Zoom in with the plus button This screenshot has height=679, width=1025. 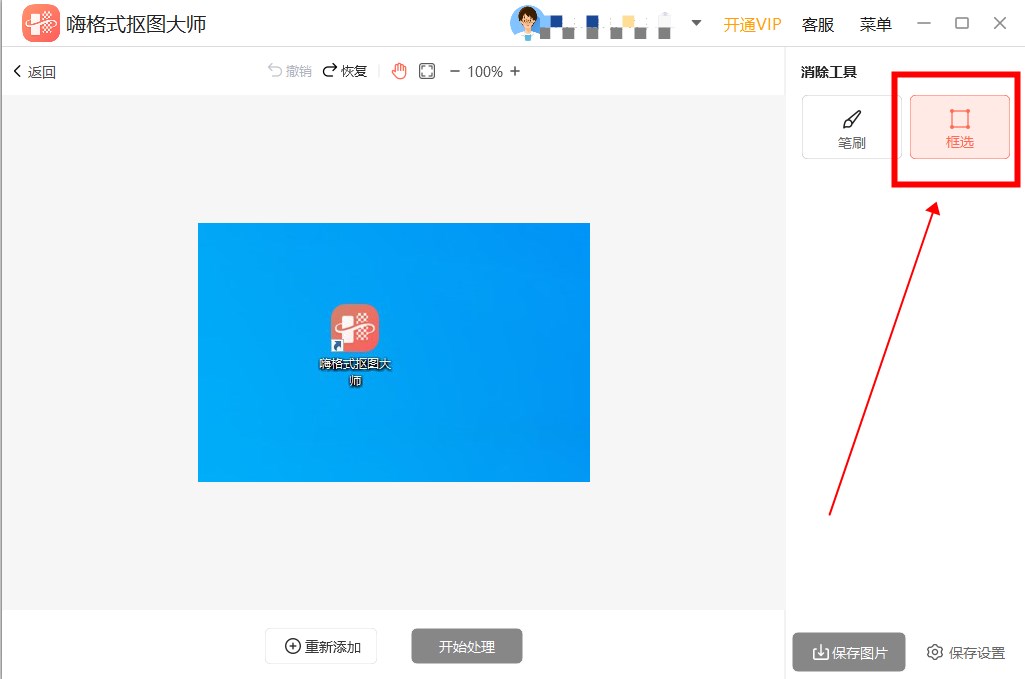point(515,71)
